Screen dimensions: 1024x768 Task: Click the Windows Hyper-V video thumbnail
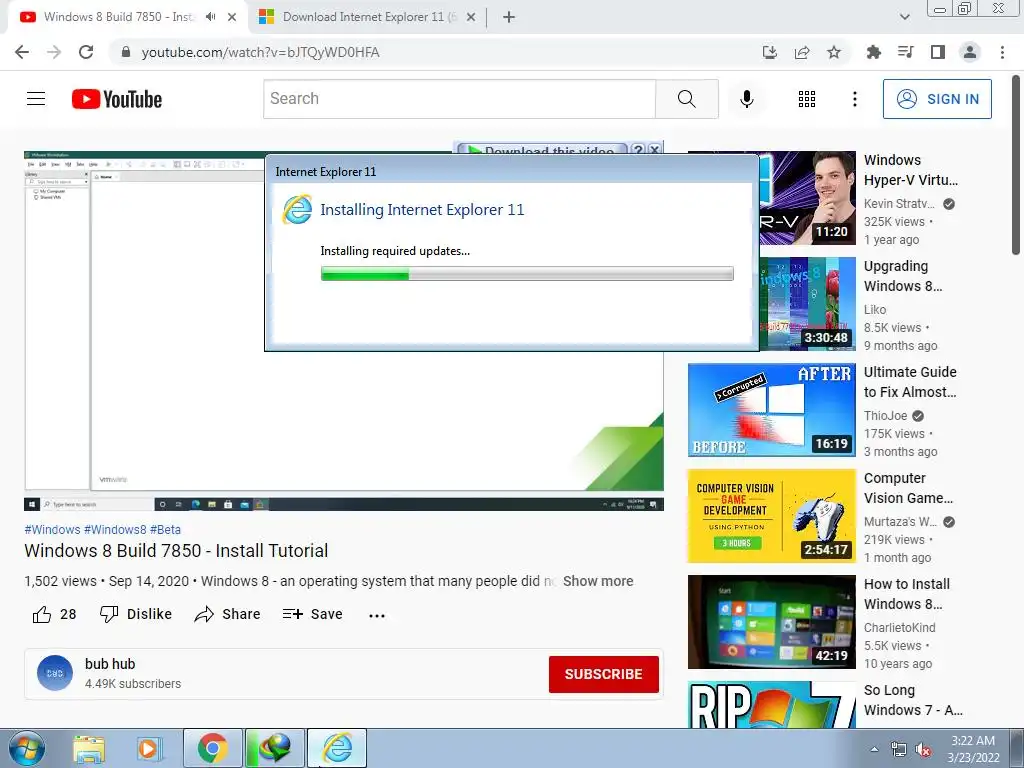pyautogui.click(x=807, y=198)
